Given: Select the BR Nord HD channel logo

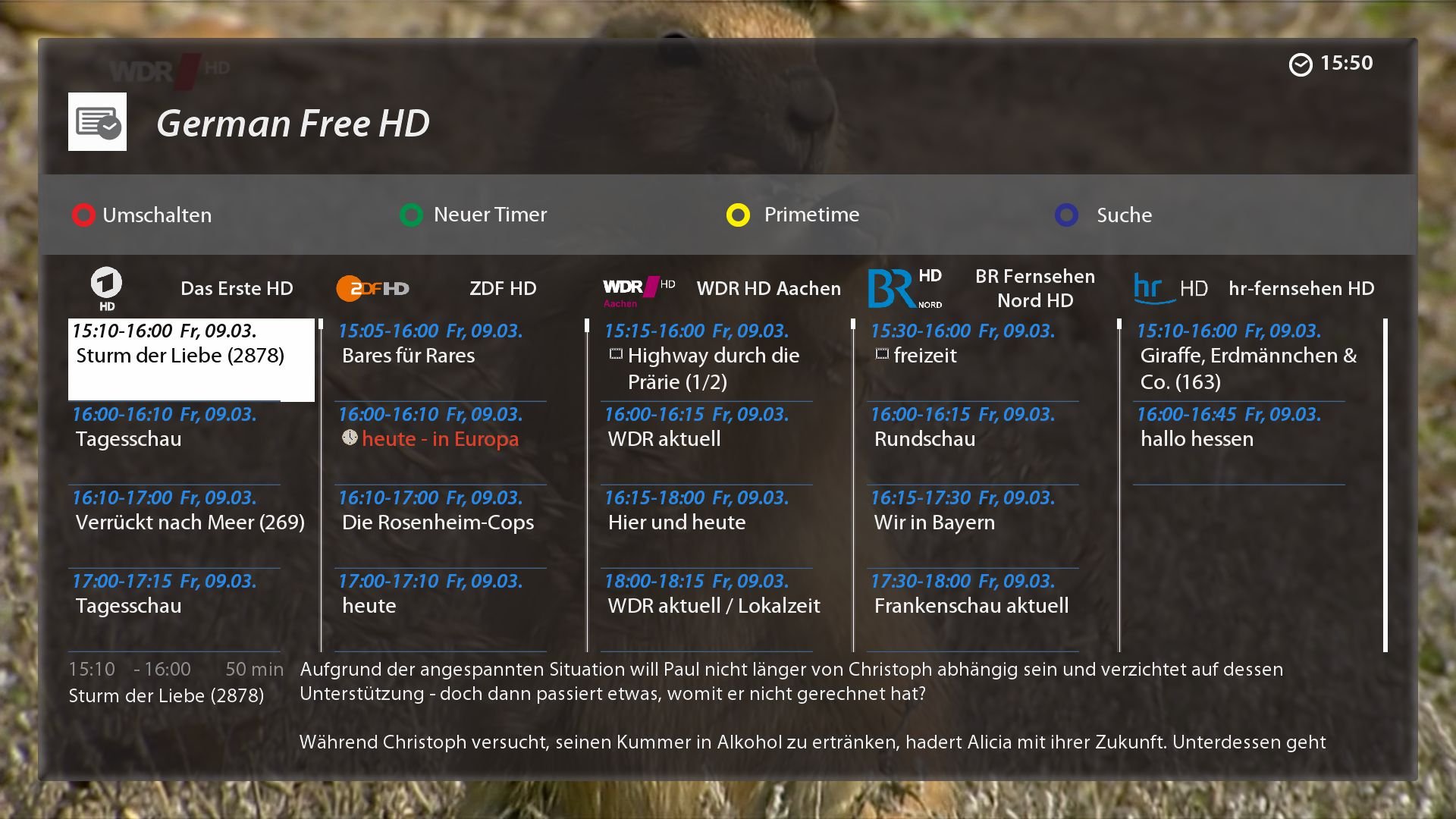Looking at the screenshot, I should click(x=905, y=288).
